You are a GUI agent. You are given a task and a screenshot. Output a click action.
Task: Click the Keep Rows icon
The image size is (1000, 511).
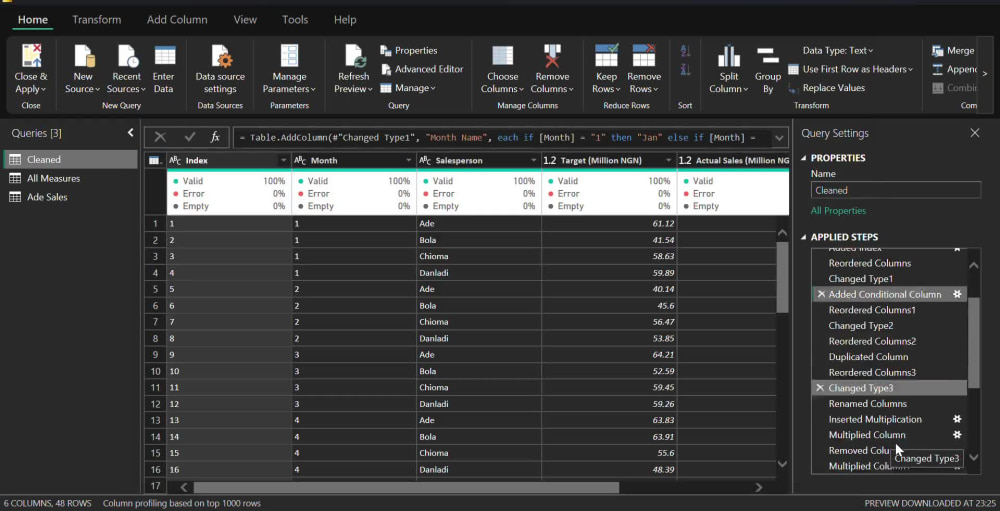(607, 56)
